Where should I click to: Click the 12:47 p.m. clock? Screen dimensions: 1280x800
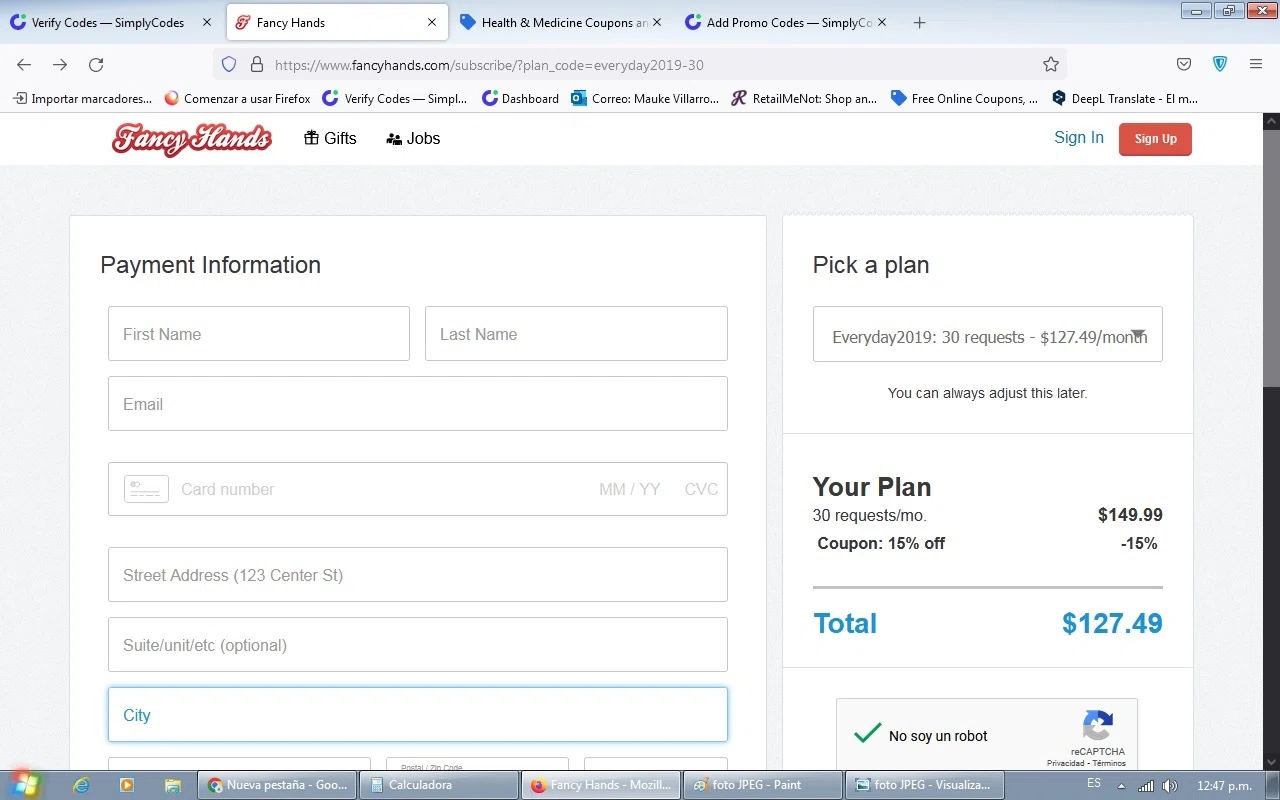coord(1224,786)
